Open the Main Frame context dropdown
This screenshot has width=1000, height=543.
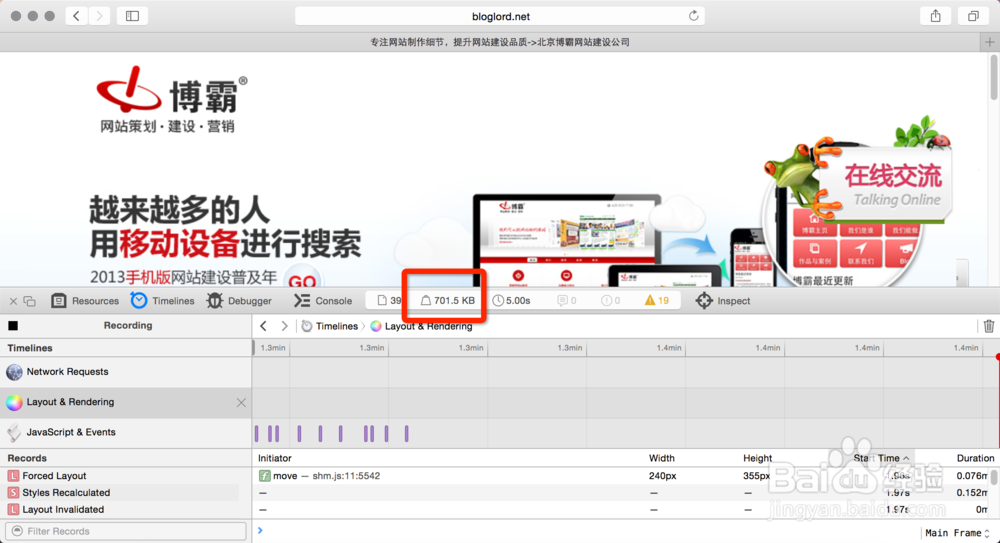[957, 533]
